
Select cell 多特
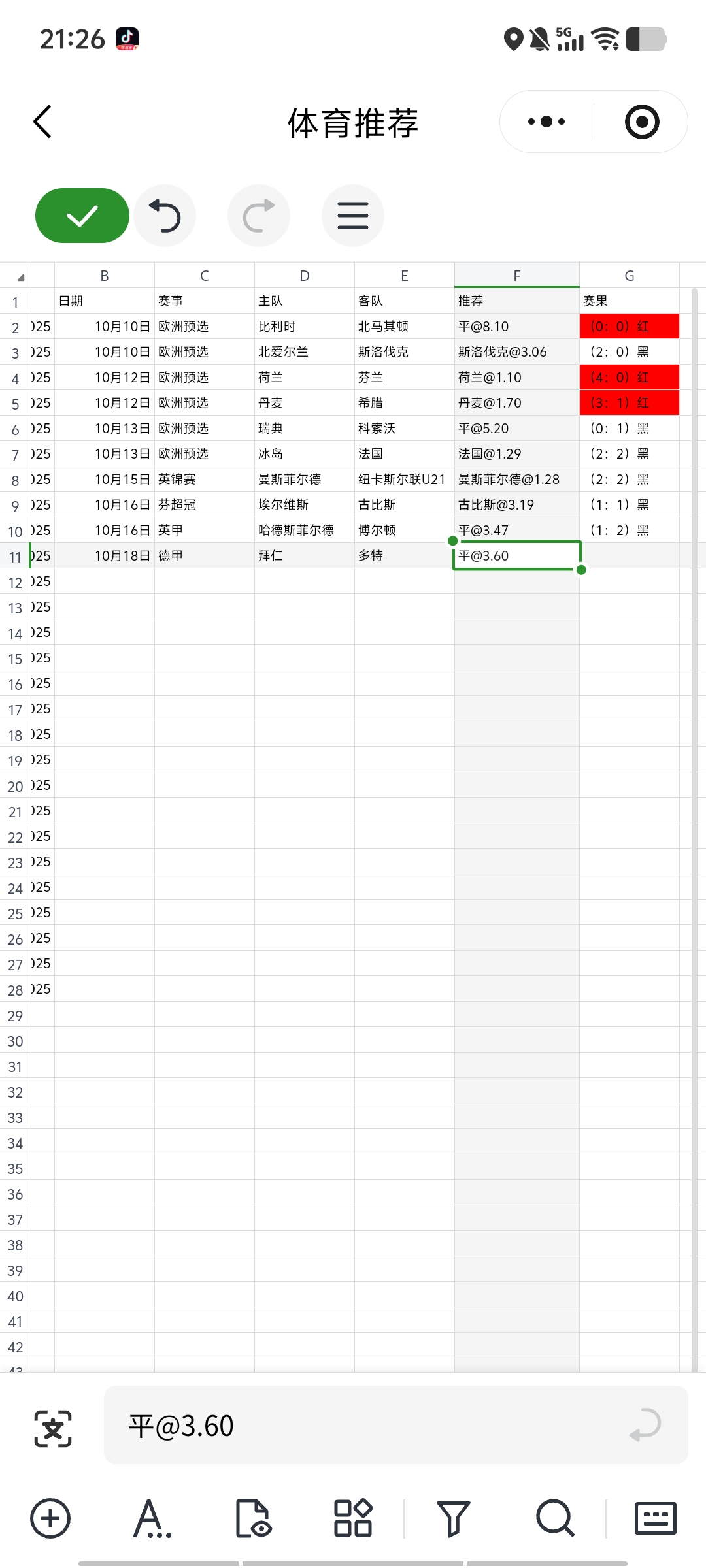click(405, 556)
